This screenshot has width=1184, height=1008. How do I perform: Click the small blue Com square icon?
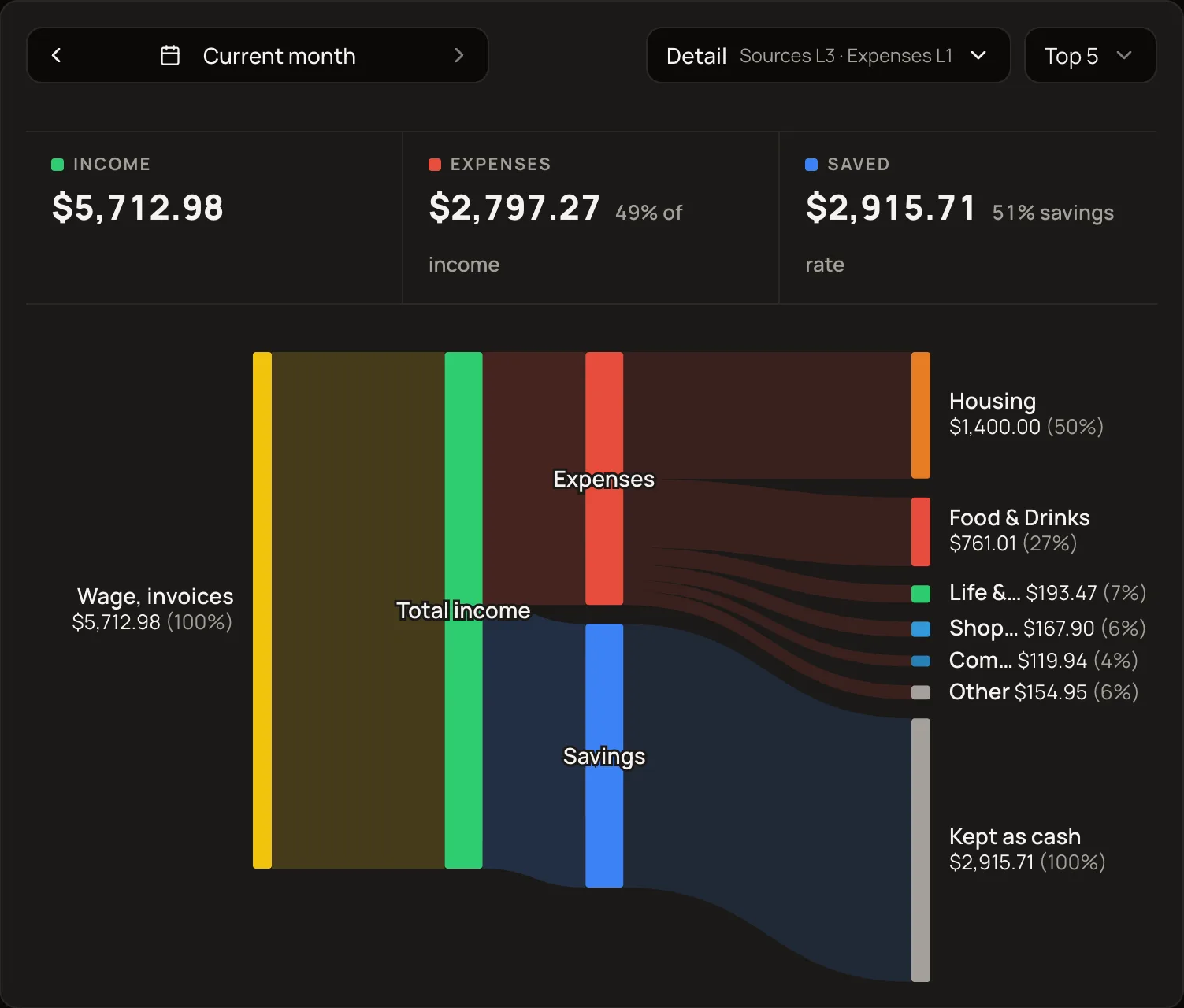tap(921, 661)
